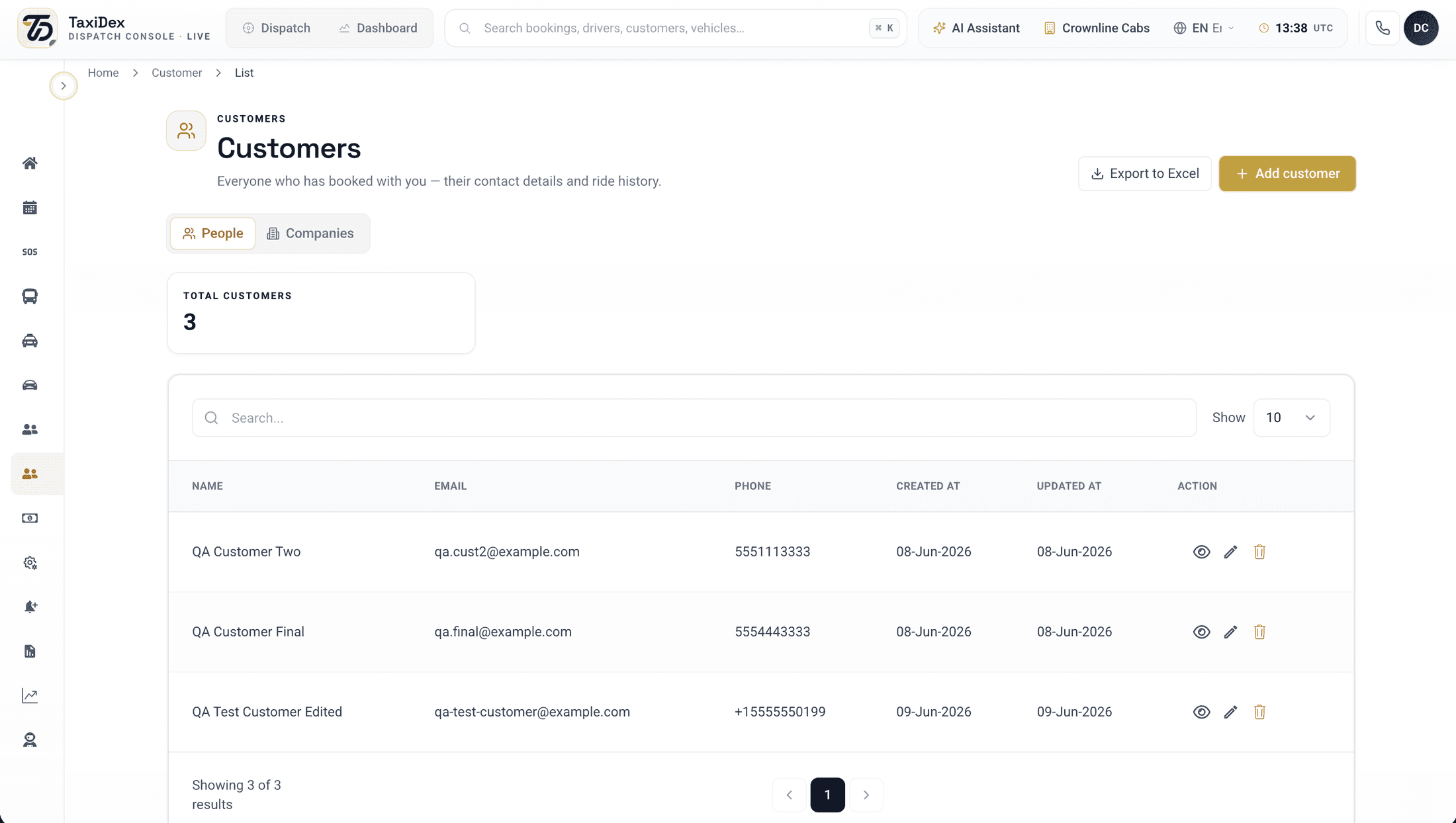Click the Updated At column header
Screen dimensions: 1456x823
[x=1069, y=486]
